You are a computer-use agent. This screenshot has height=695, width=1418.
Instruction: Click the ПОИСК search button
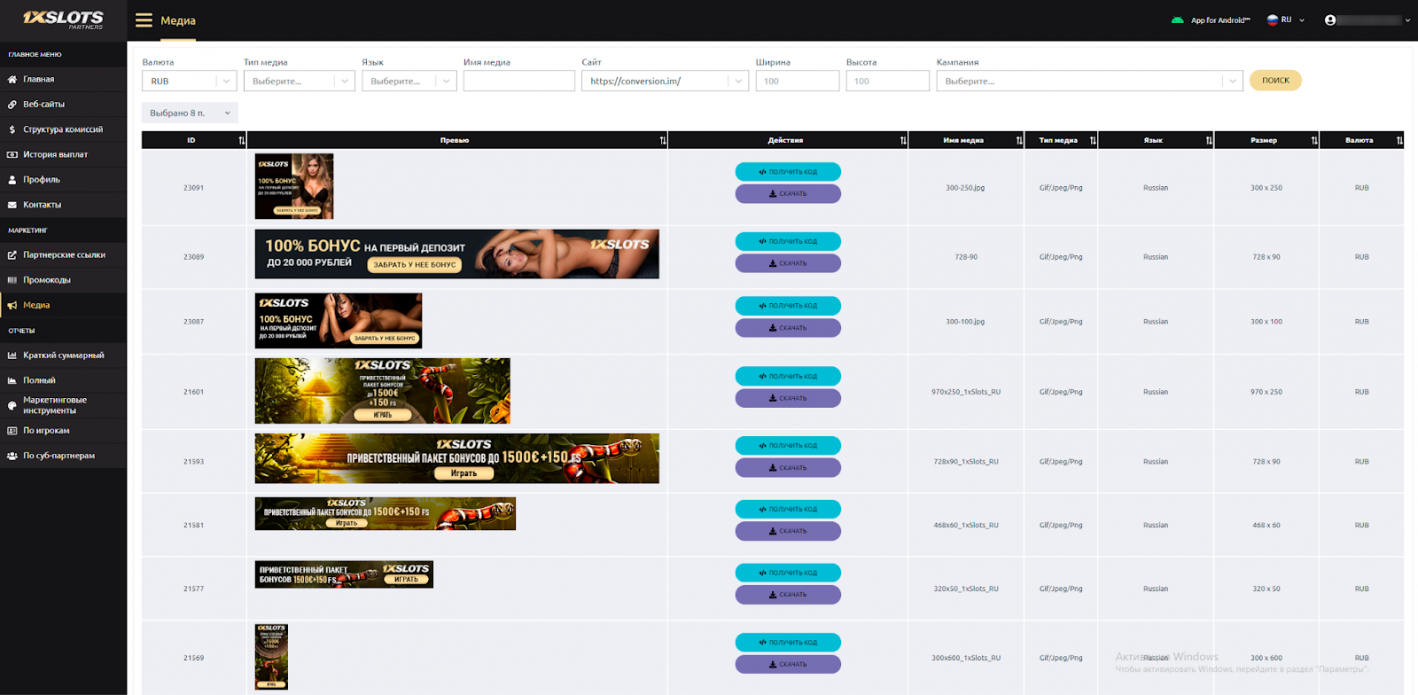tap(1275, 81)
